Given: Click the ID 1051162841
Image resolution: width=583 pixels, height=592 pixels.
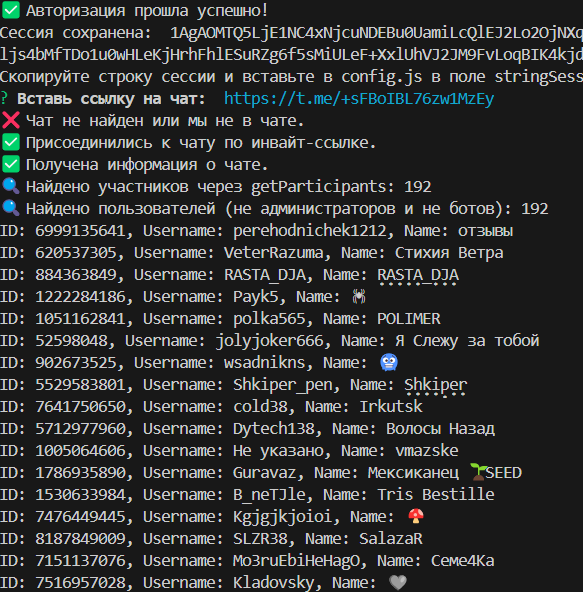Looking at the screenshot, I should click(x=80, y=319).
